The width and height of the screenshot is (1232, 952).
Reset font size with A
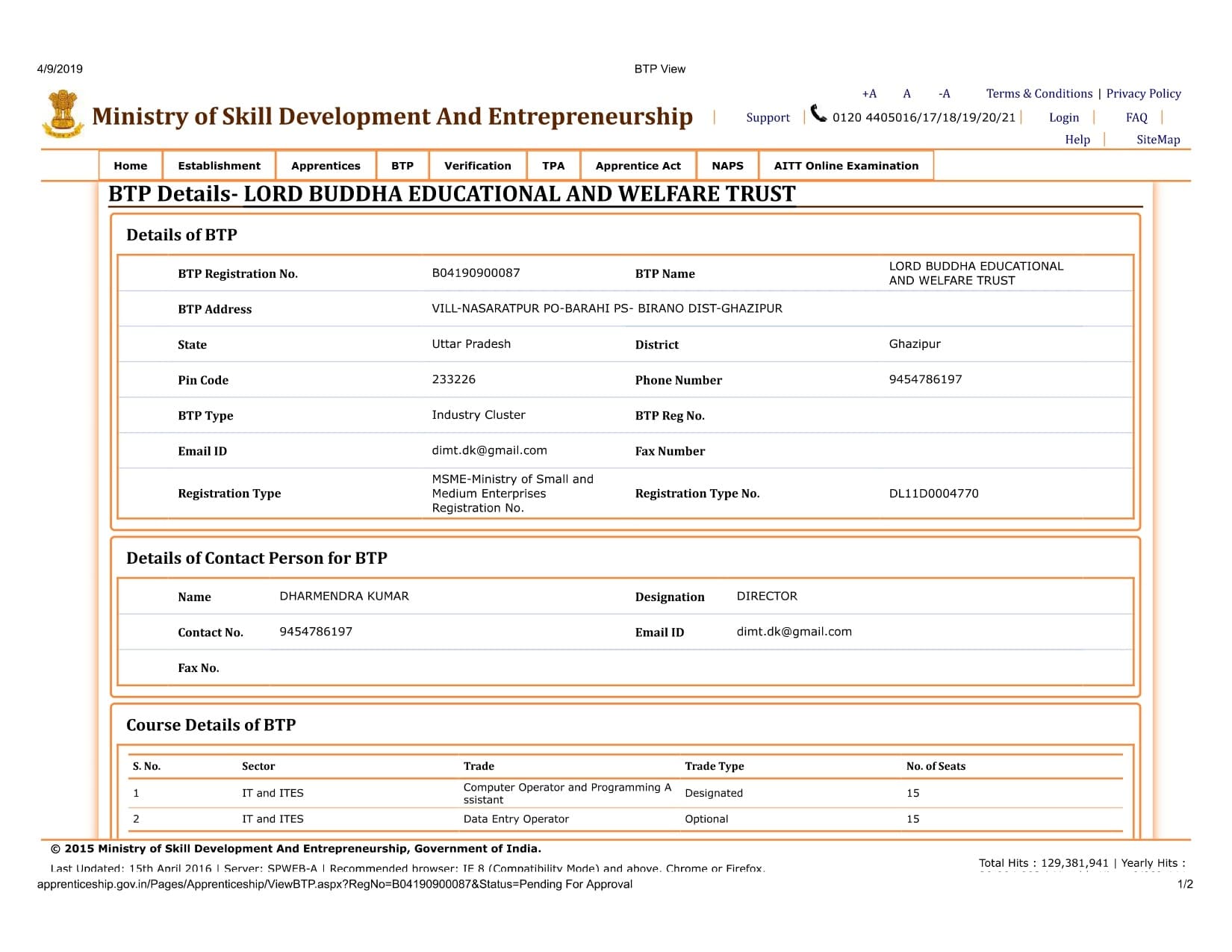pos(907,93)
